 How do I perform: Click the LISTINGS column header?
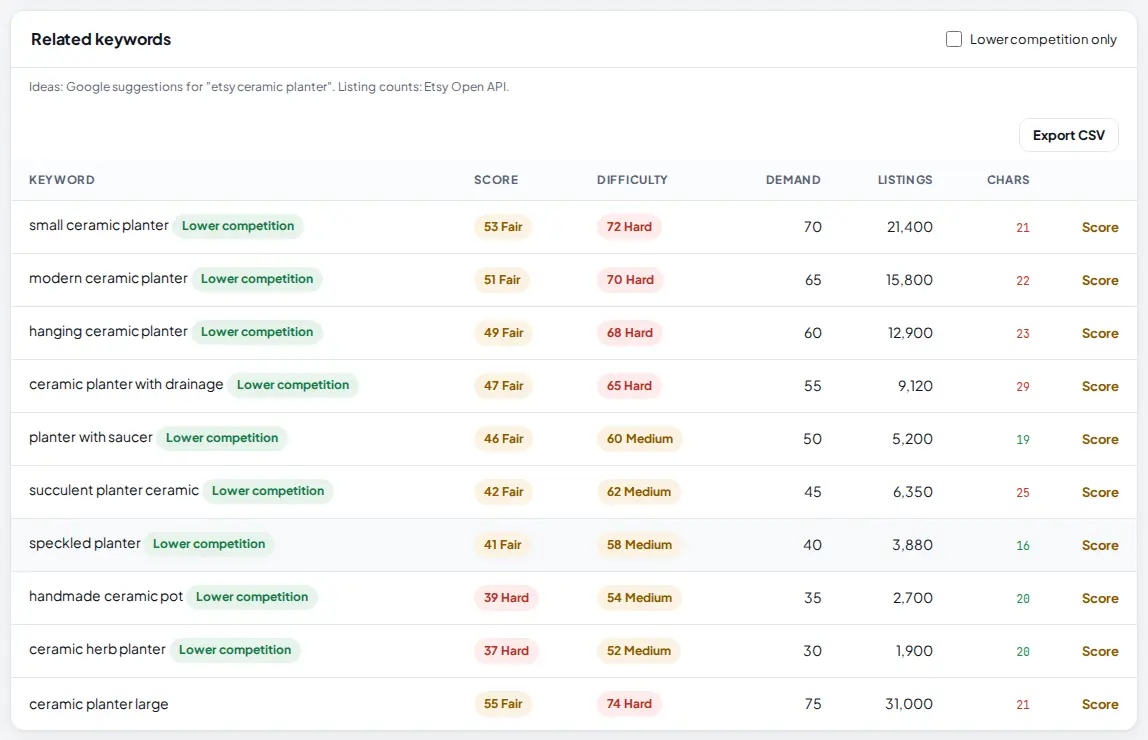[905, 180]
